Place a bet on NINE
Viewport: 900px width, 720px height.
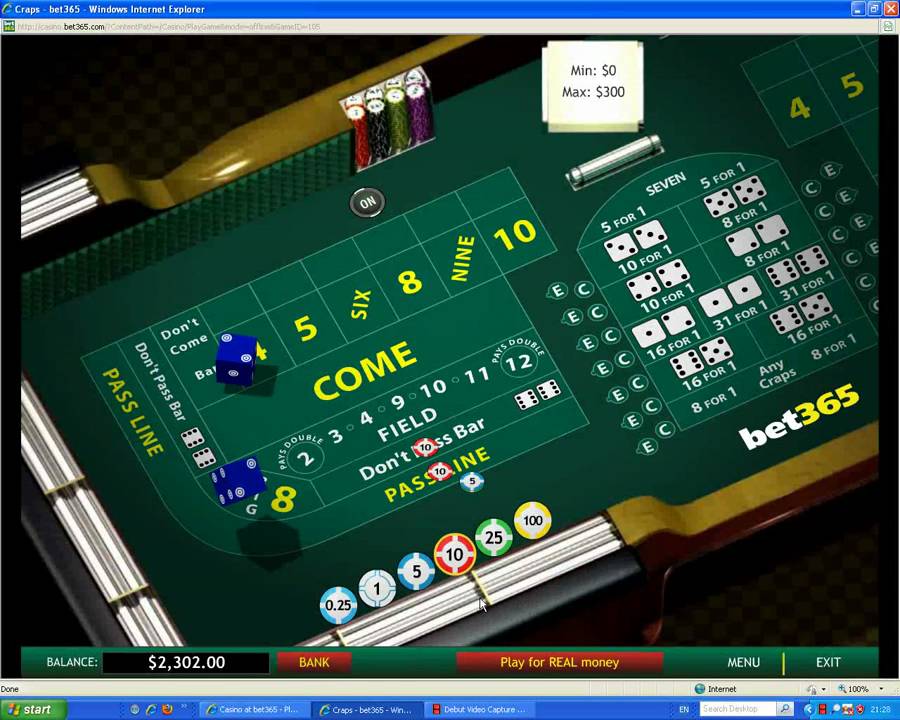pos(463,258)
